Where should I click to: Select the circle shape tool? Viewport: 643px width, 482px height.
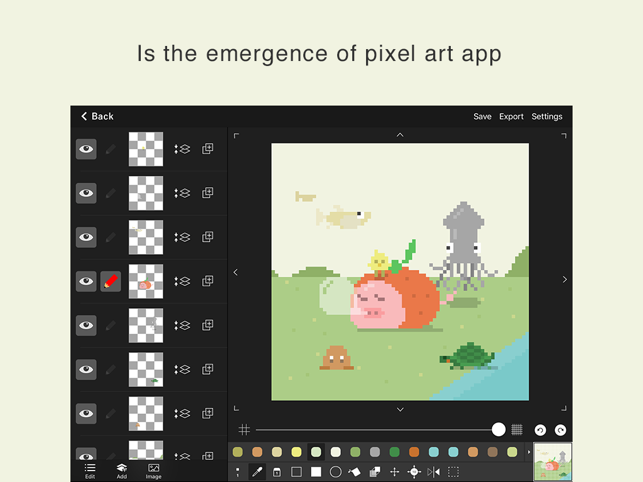click(335, 472)
